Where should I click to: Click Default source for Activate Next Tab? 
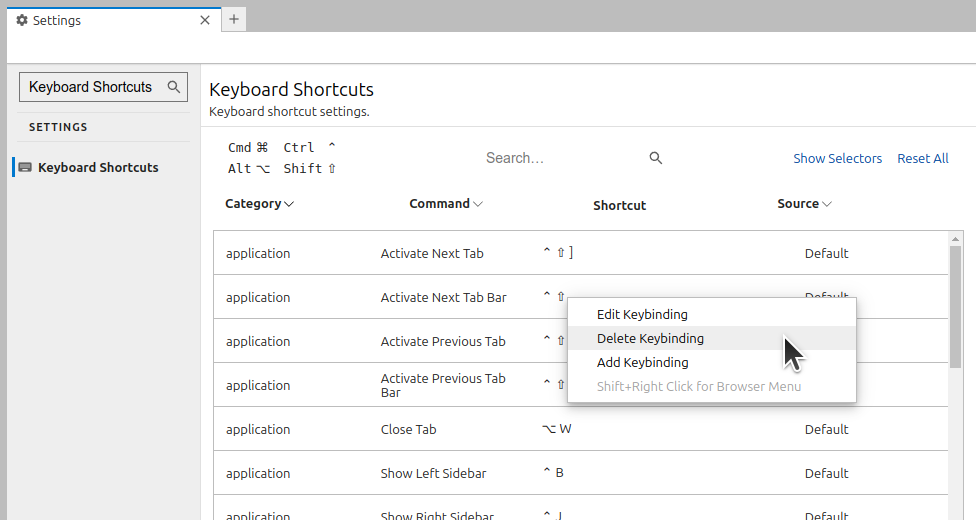pyautogui.click(x=827, y=253)
